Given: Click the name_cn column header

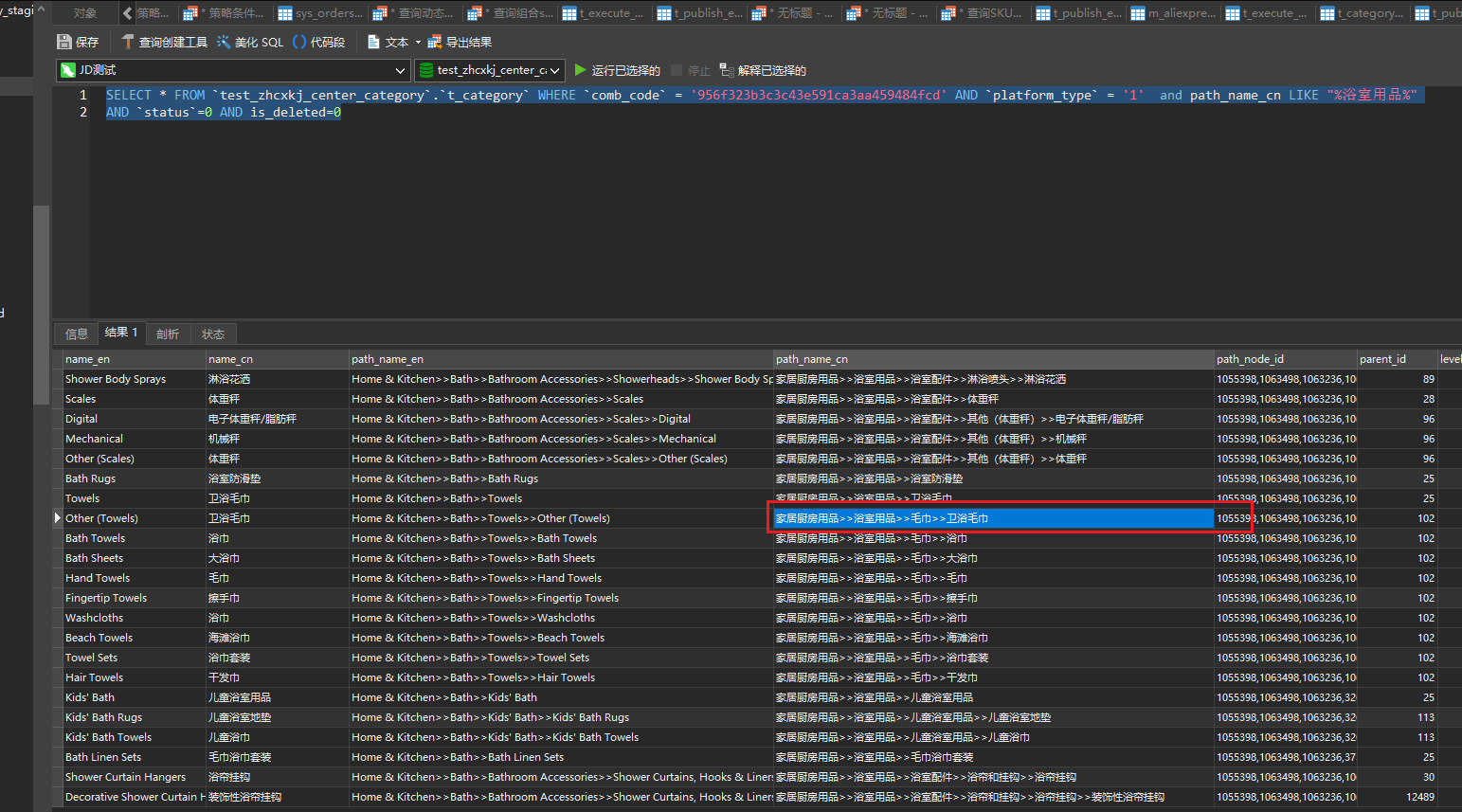Looking at the screenshot, I should click(x=278, y=359).
